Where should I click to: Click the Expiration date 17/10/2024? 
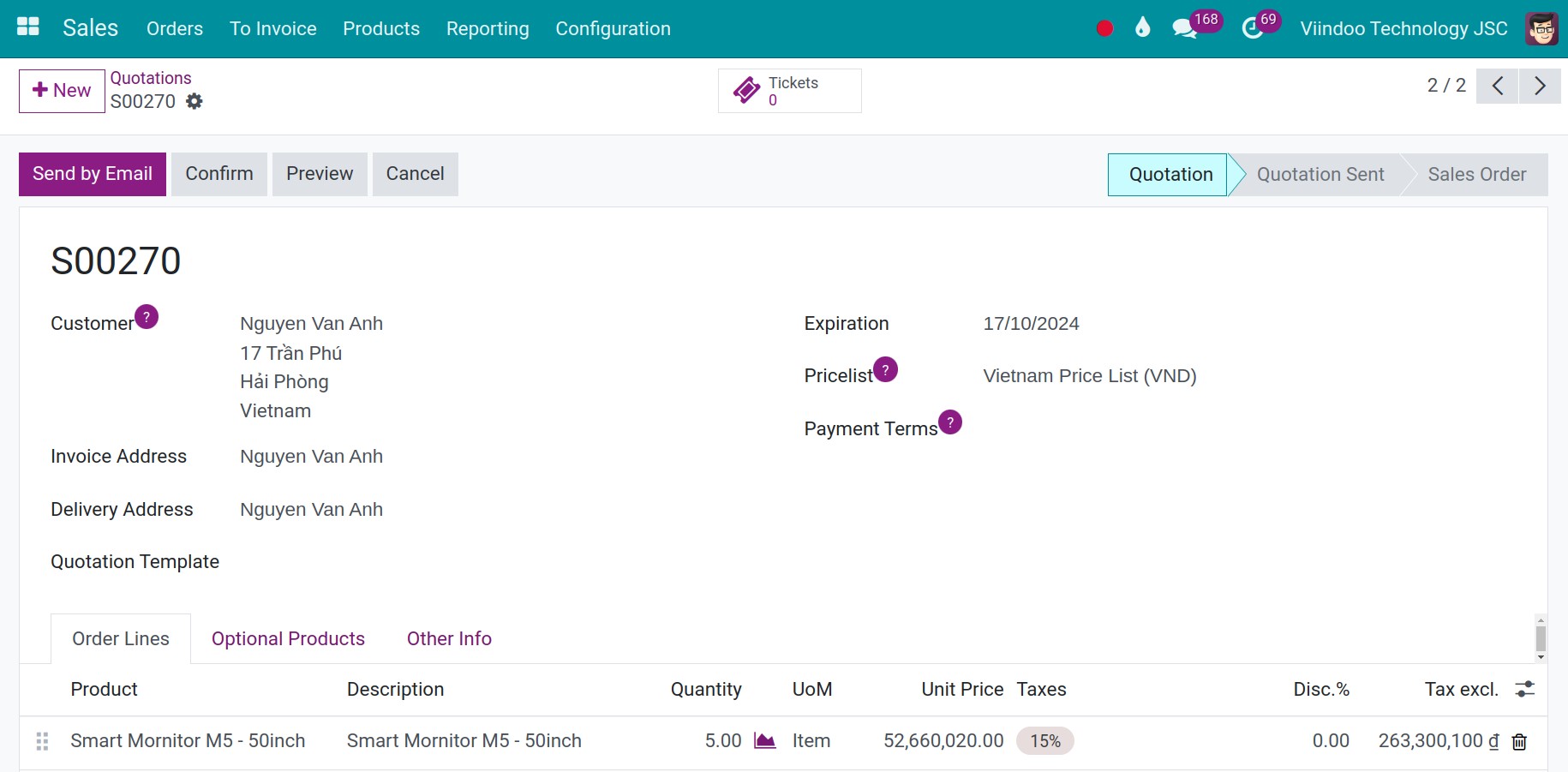pos(1031,323)
